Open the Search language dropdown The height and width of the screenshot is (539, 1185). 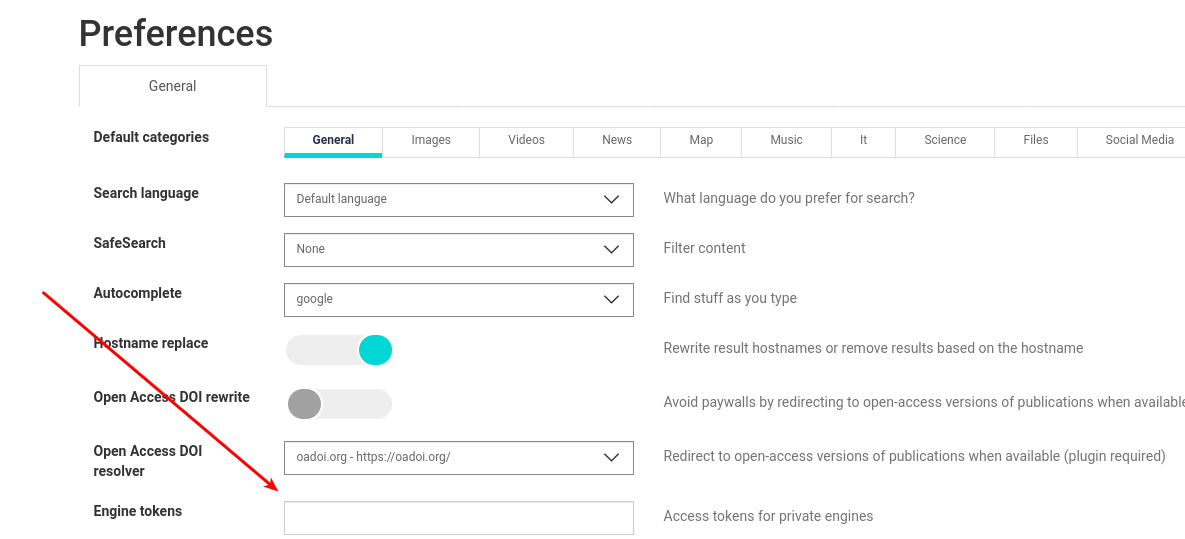[458, 199]
